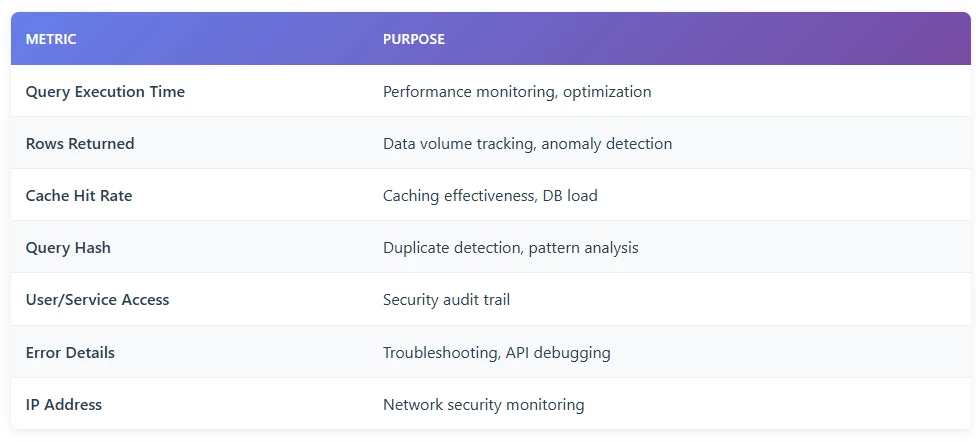Click Troubleshooting, API debugging text

496,353
